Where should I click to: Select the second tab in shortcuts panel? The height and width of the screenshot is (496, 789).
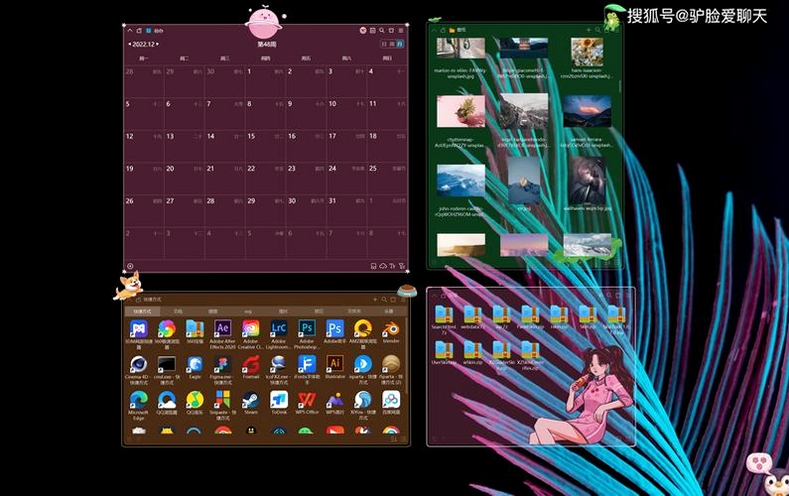click(x=177, y=311)
